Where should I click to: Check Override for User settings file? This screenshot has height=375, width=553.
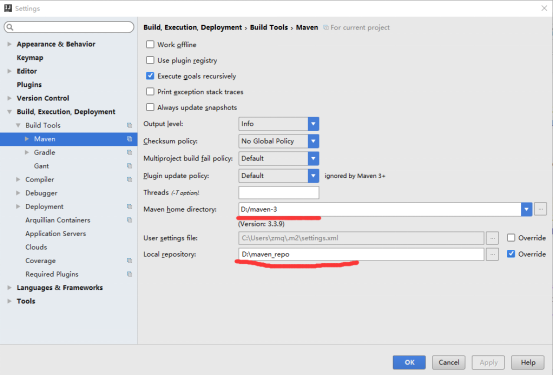point(511,238)
